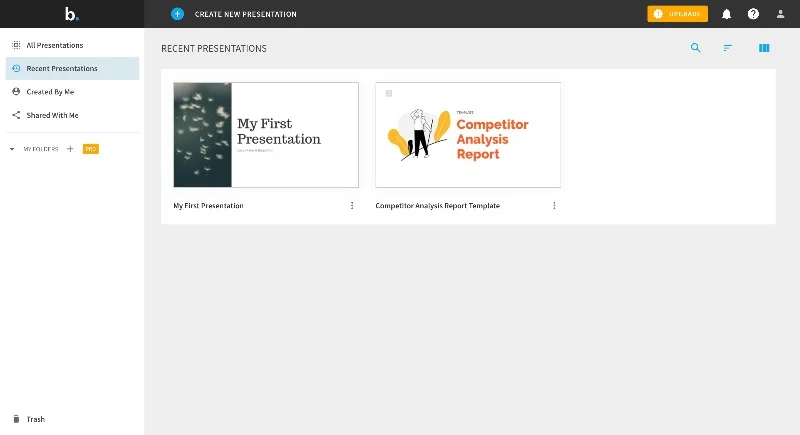Open the help question mark icon
The height and width of the screenshot is (435, 800).
click(x=753, y=14)
